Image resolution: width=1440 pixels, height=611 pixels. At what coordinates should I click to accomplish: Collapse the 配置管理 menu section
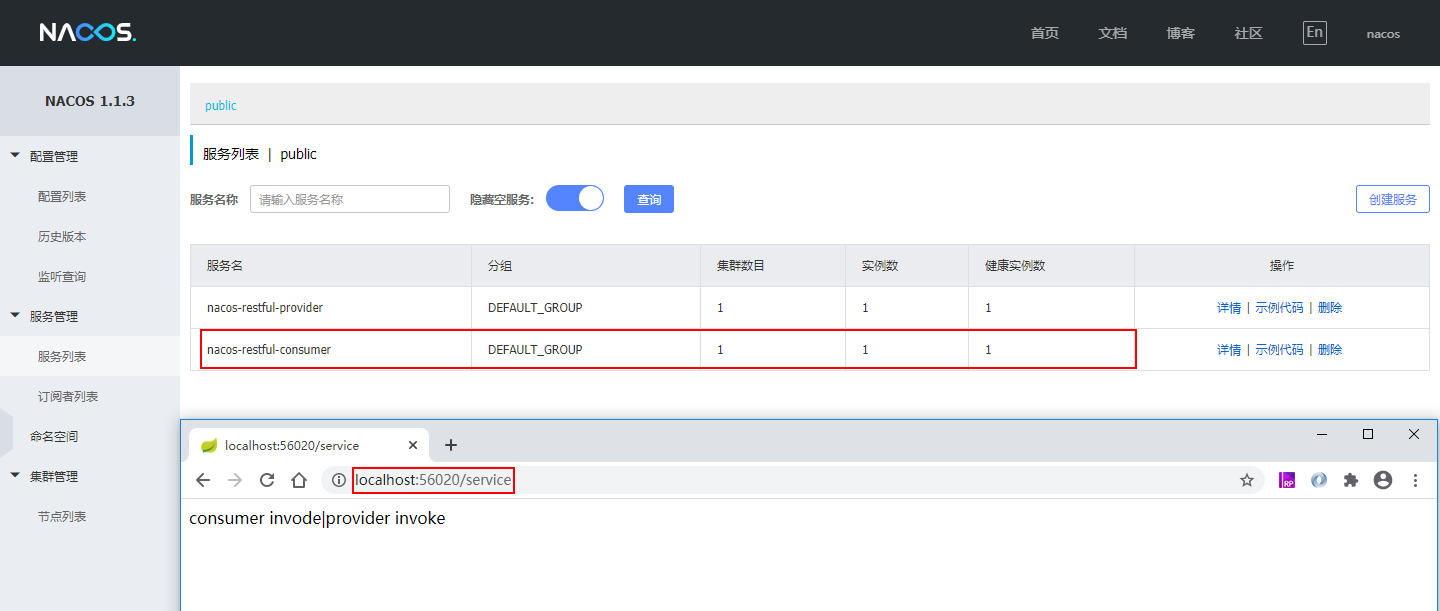[15, 156]
